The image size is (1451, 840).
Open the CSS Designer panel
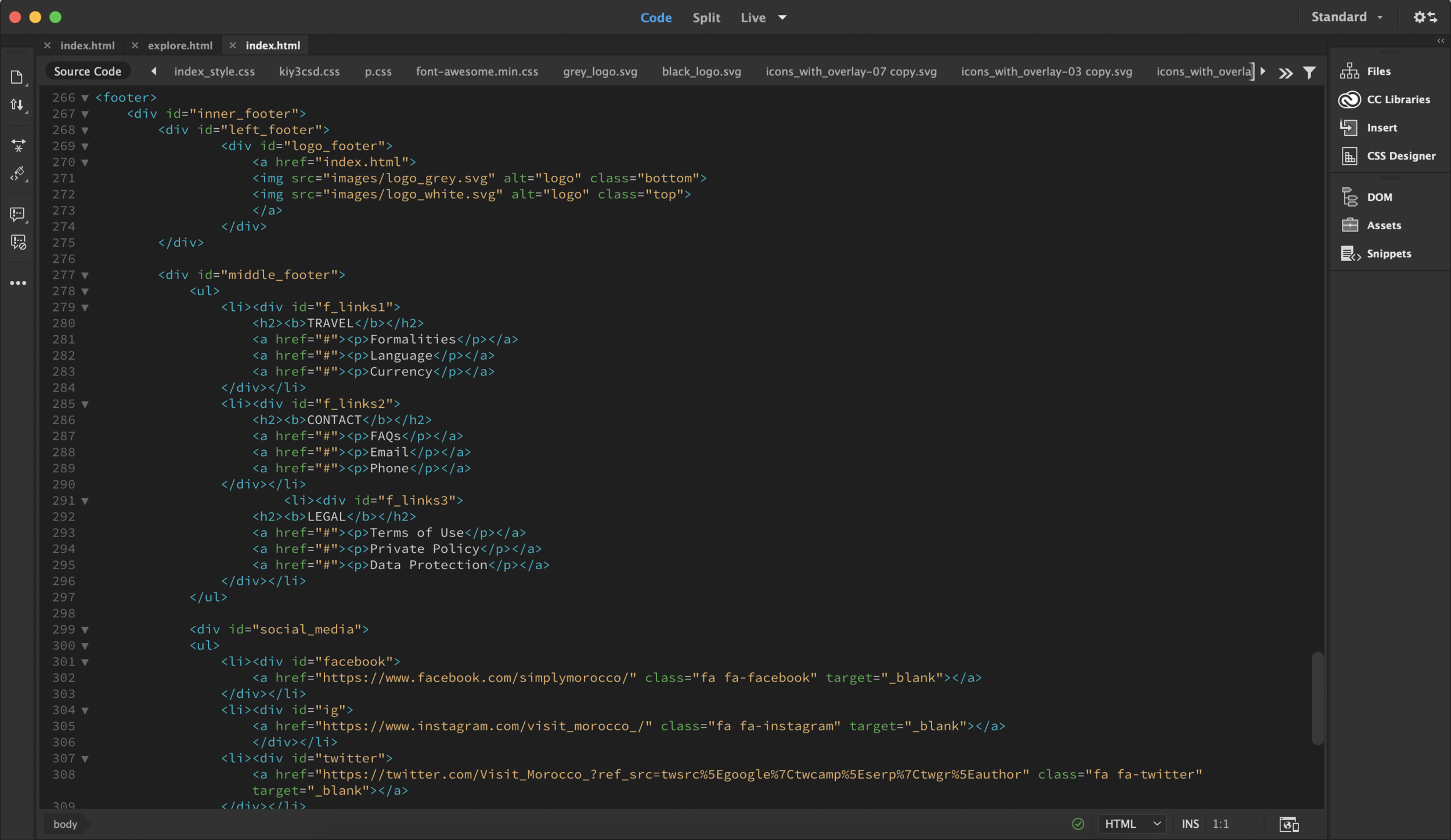coord(1401,155)
